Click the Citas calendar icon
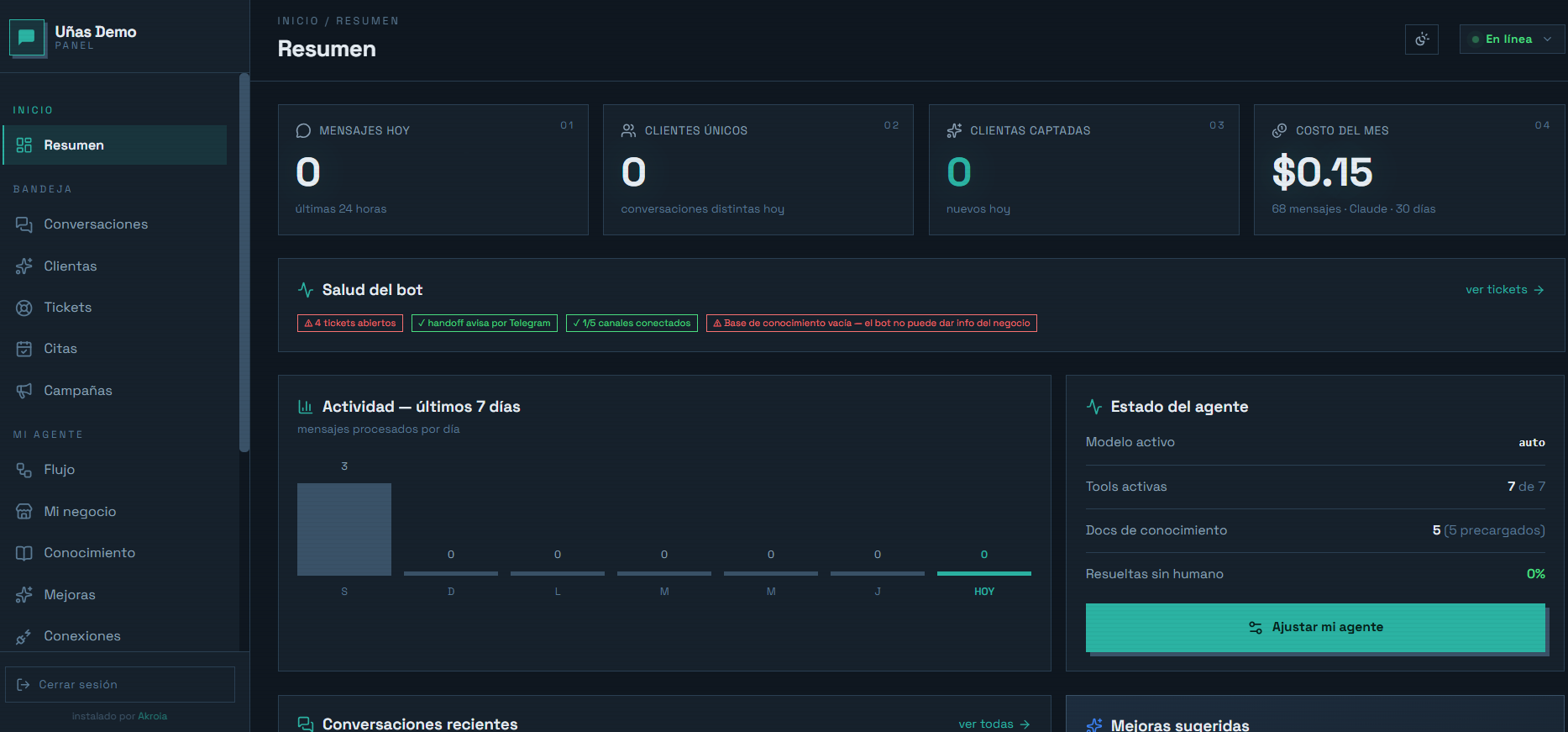Image resolution: width=1568 pixels, height=732 pixels. [x=24, y=349]
